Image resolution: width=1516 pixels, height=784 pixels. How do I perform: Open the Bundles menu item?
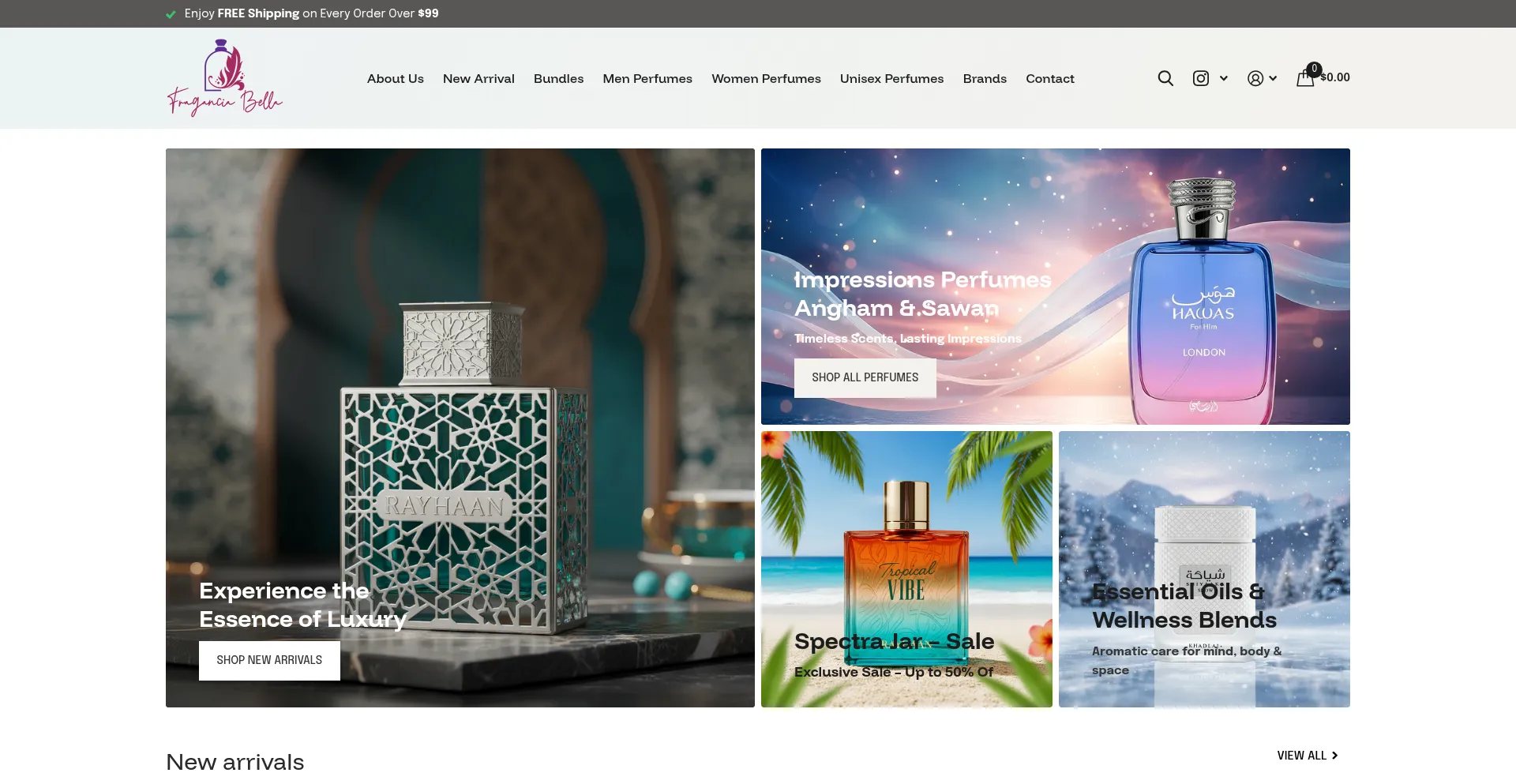[x=559, y=78]
